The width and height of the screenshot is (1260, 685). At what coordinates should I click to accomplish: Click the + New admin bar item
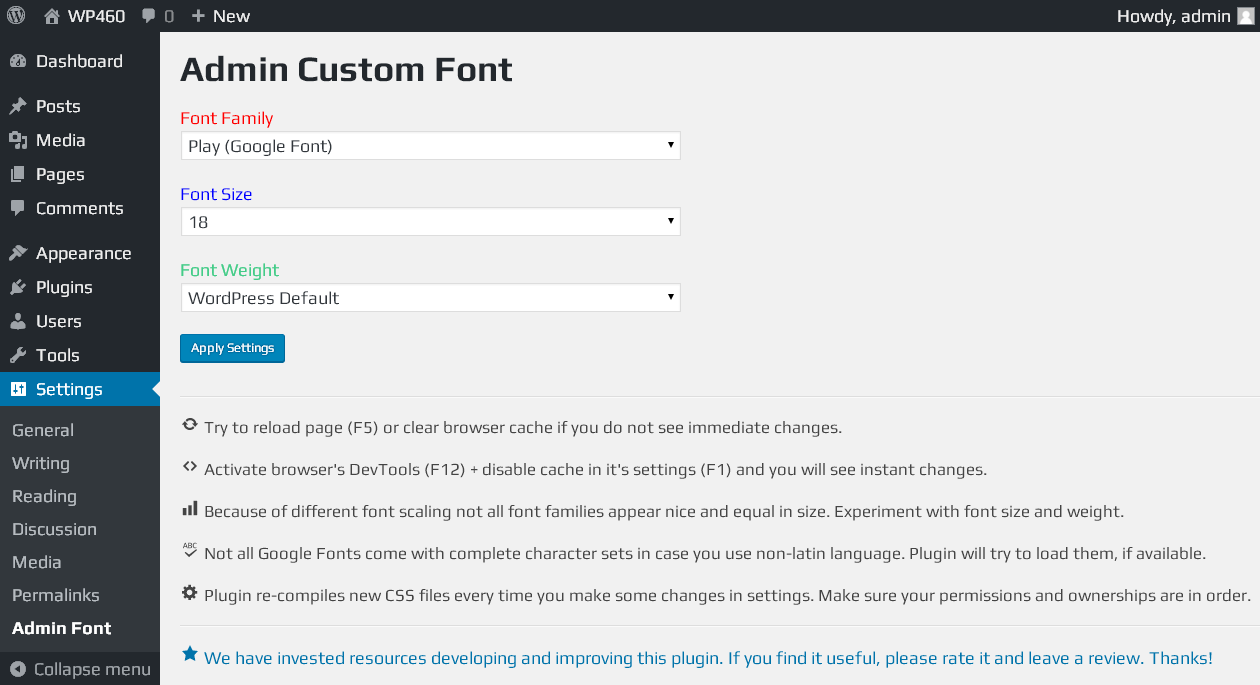click(x=220, y=16)
